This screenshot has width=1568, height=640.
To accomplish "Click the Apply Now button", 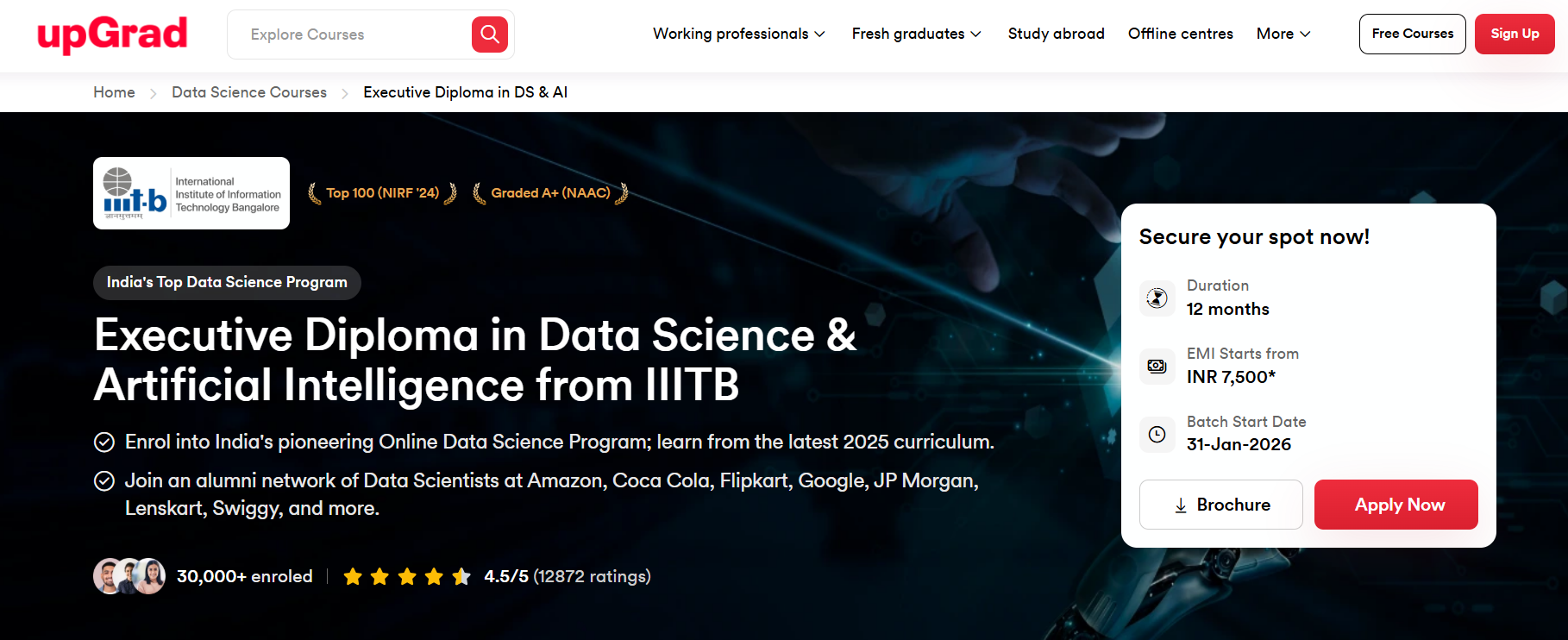I will 1396,505.
